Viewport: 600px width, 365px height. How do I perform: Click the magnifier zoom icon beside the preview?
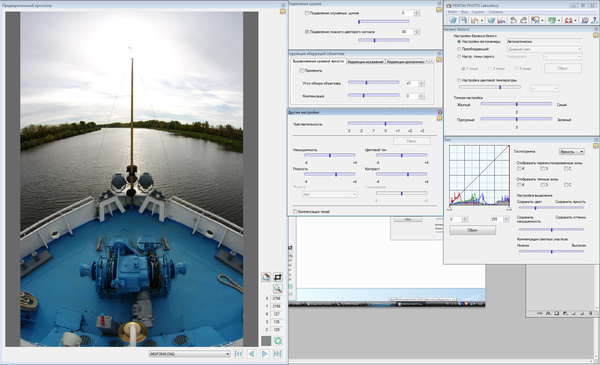[x=278, y=288]
